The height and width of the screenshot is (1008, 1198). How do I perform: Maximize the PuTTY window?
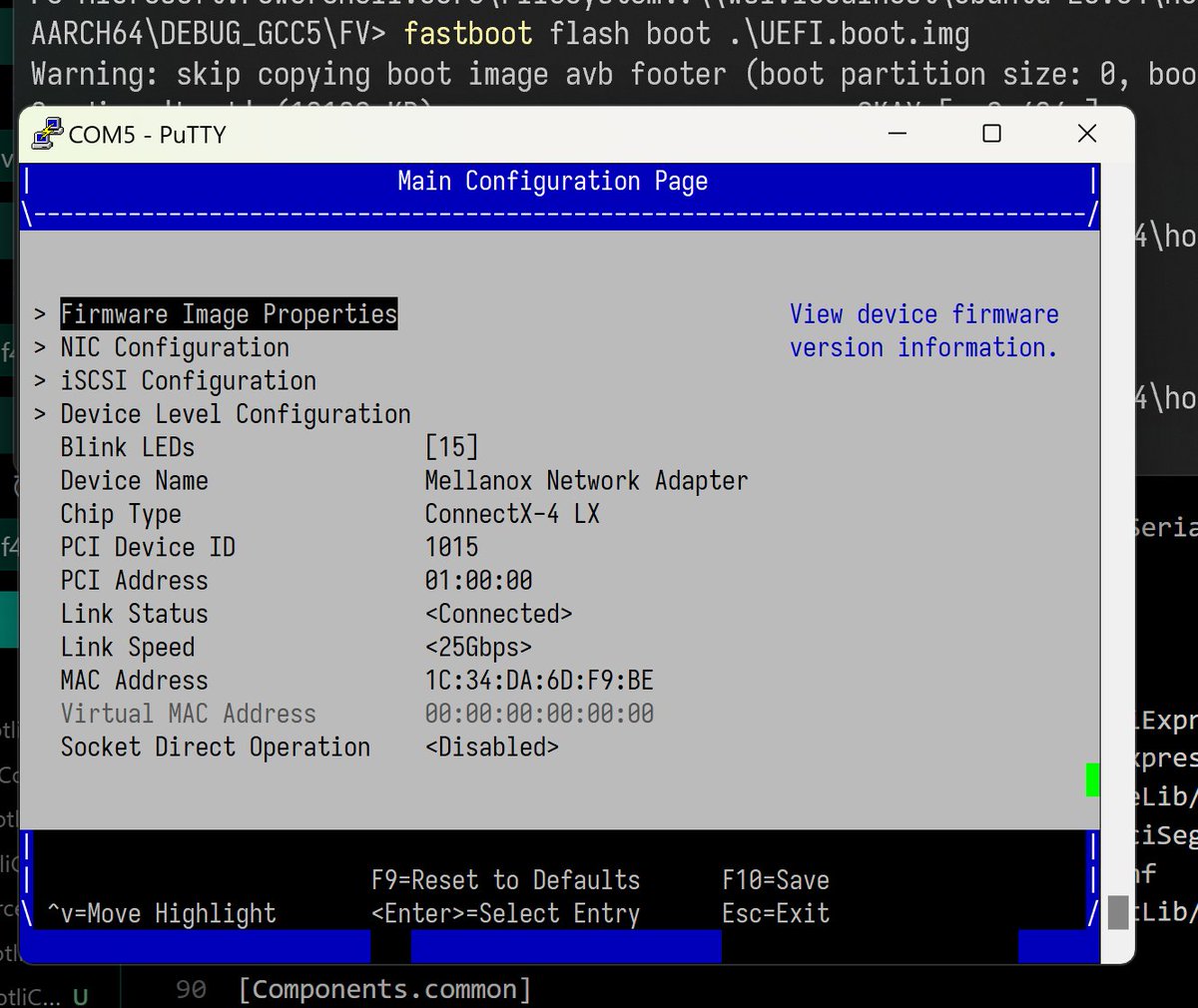tap(991, 133)
